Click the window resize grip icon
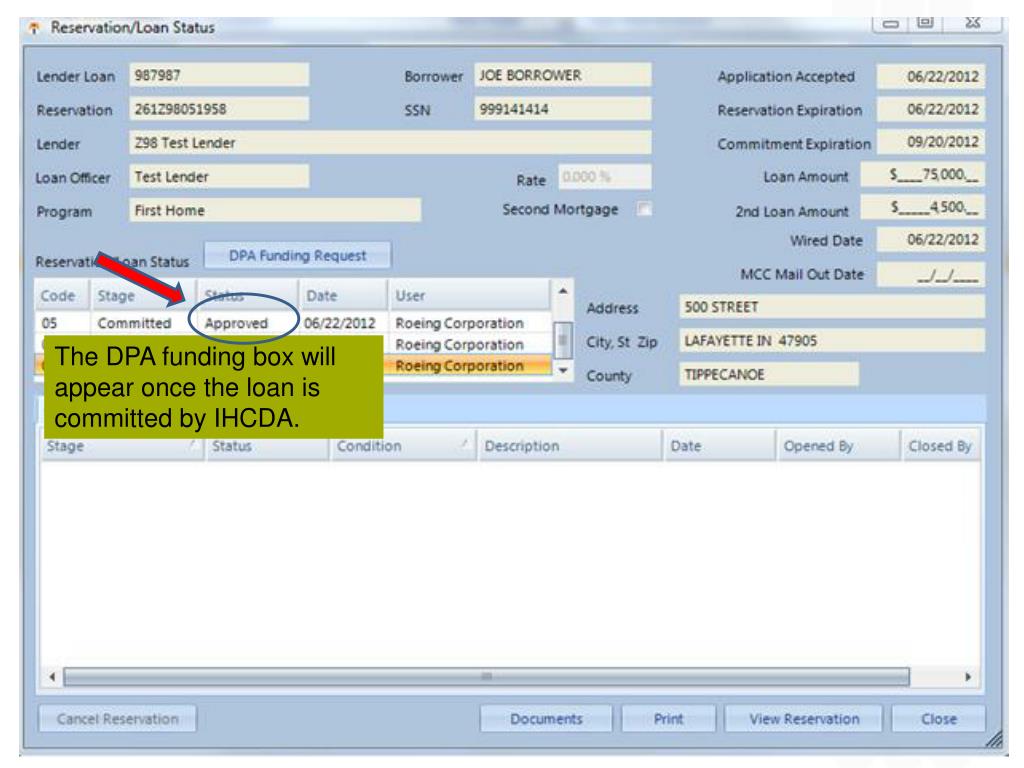 [x=994, y=739]
